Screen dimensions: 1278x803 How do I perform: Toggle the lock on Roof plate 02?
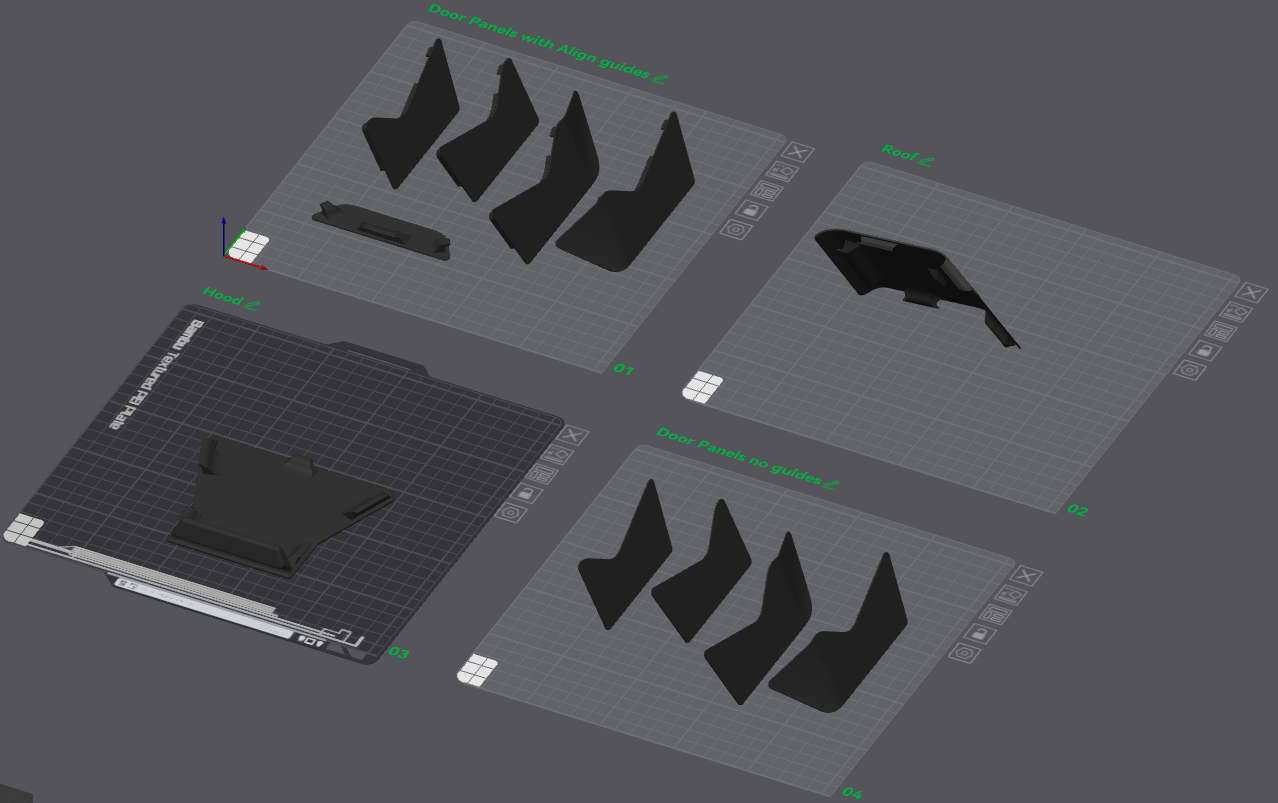[x=1204, y=350]
